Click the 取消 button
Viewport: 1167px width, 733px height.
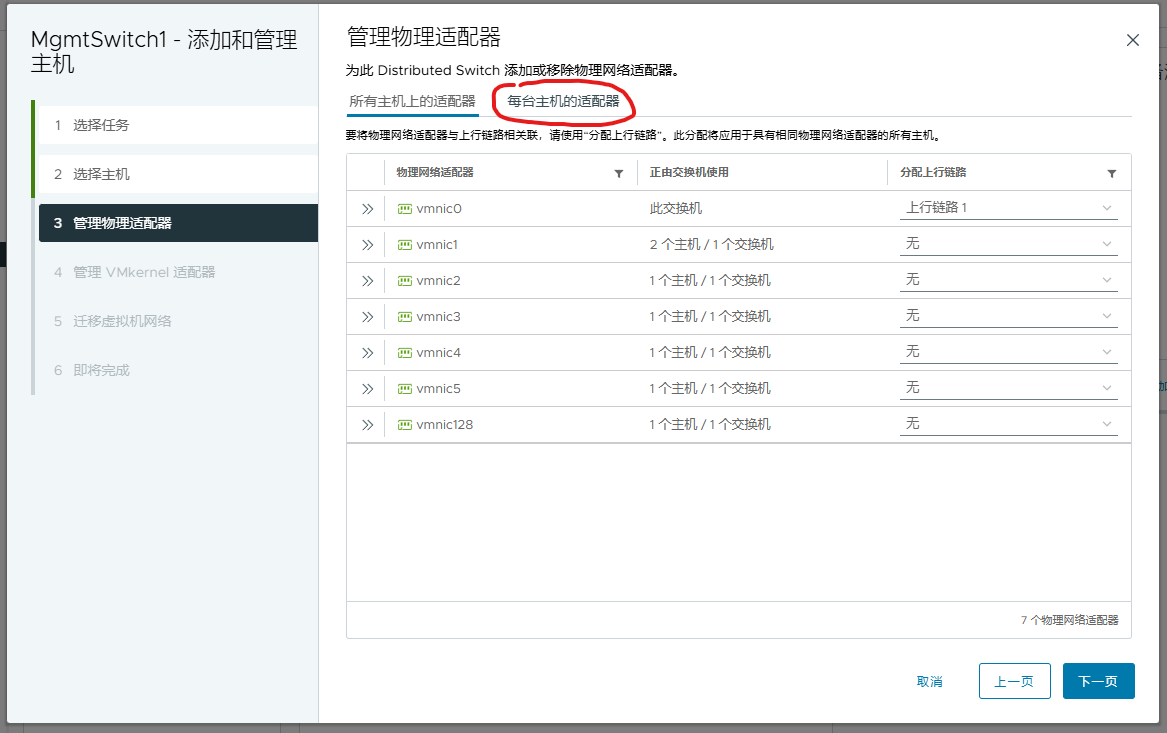pos(930,682)
